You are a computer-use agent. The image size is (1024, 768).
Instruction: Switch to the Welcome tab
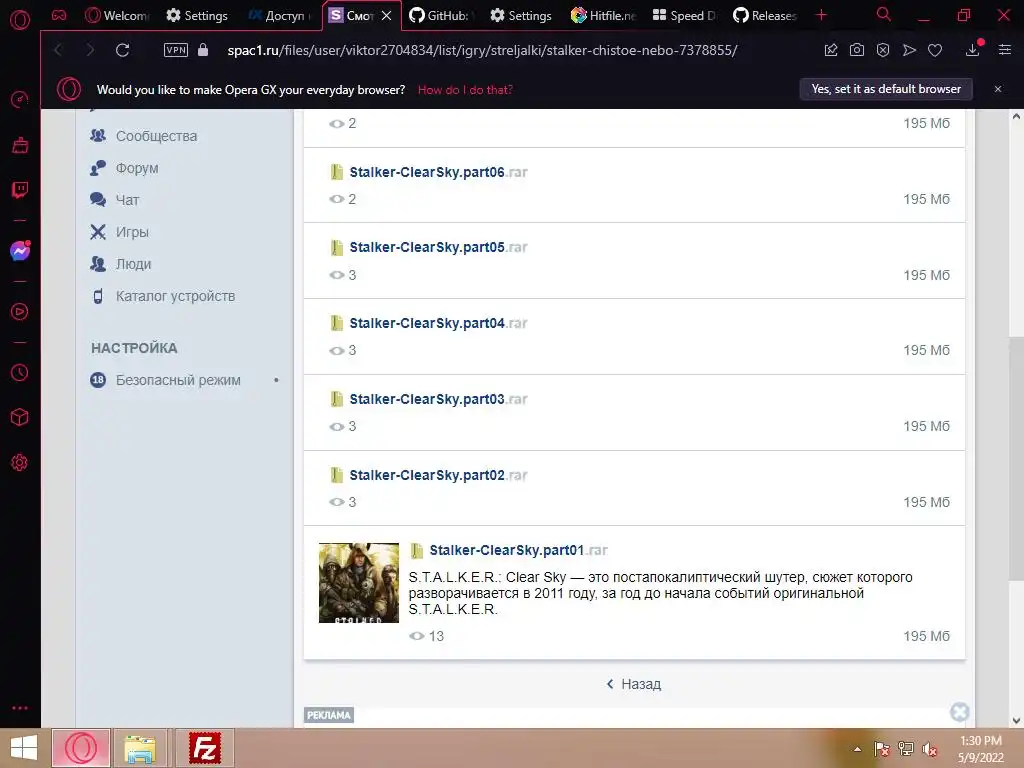click(118, 16)
